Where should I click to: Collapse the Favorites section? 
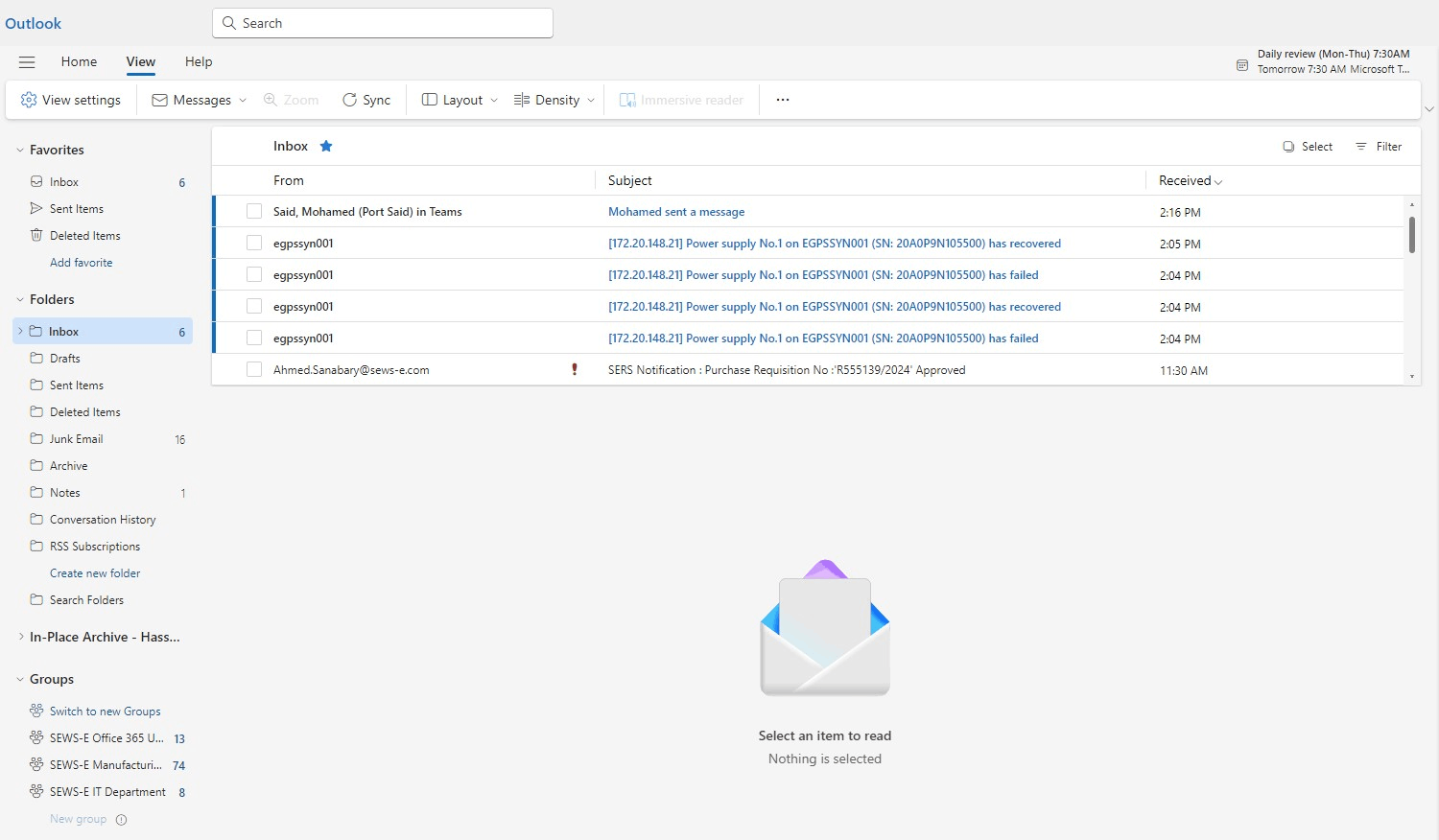click(x=20, y=150)
